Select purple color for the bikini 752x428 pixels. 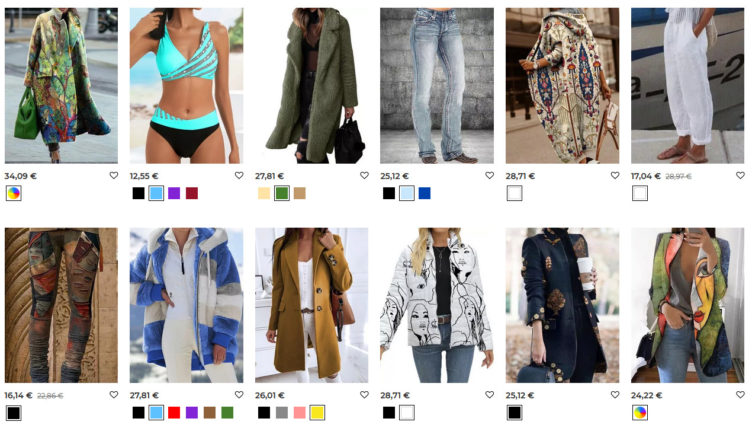(174, 193)
